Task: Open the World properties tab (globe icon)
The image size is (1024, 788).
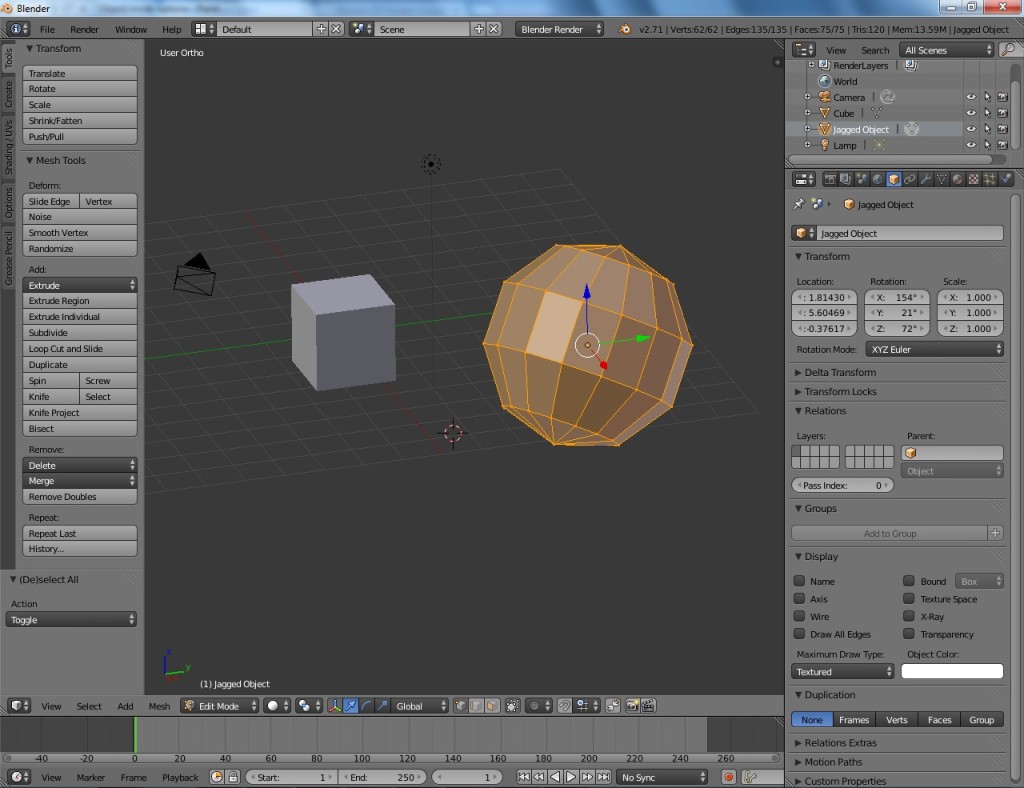Action: point(878,179)
